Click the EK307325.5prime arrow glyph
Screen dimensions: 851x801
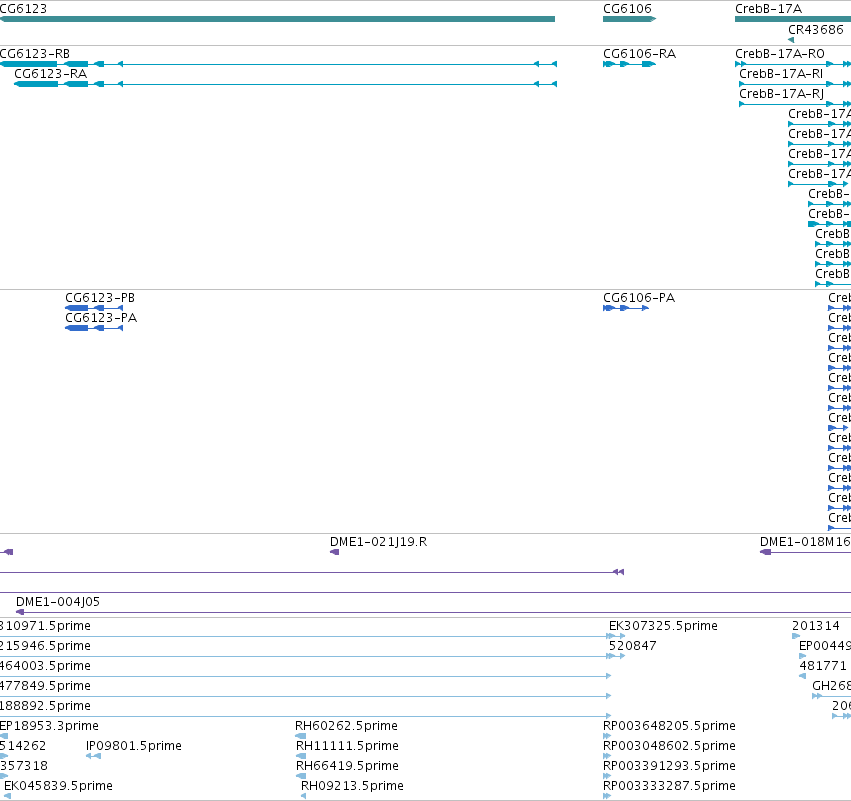[x=616, y=636]
